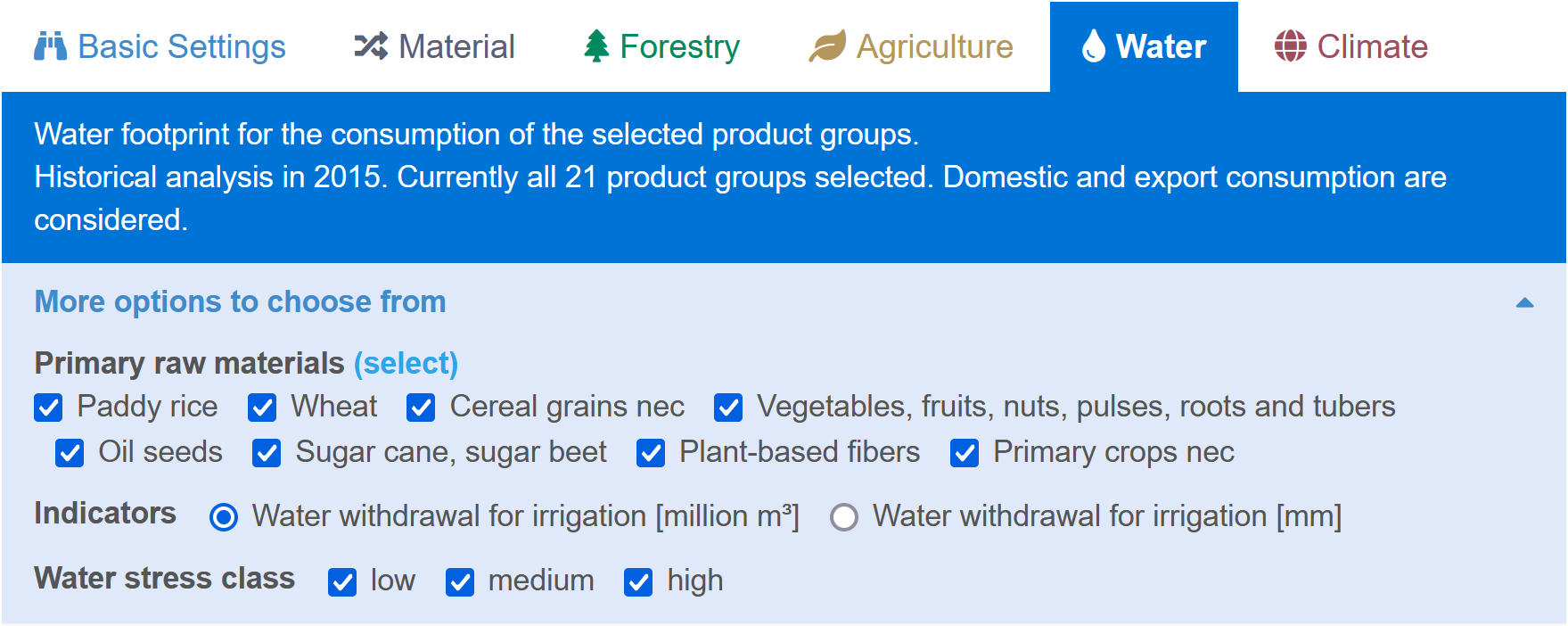Viewport: 1568px width, 626px height.
Task: Uncheck the Paddy rice checkbox
Action: pos(48,408)
